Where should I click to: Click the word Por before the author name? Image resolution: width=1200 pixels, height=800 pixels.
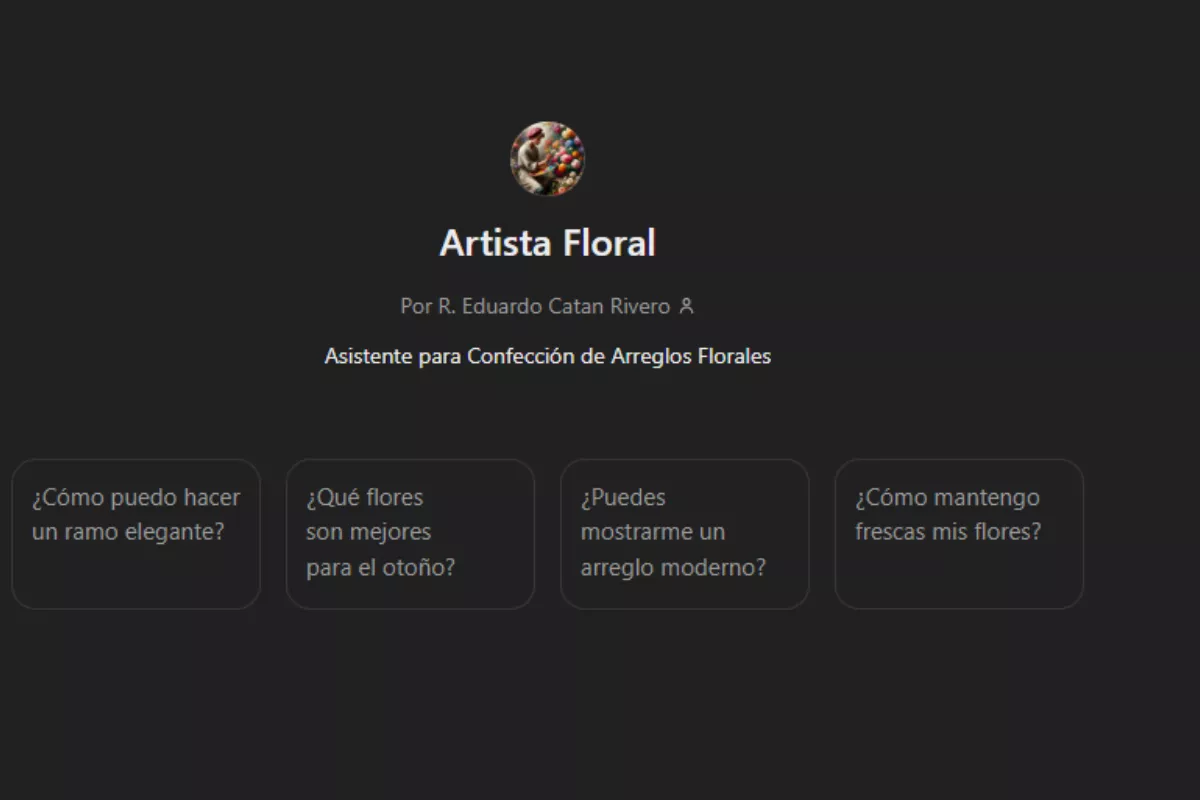(x=416, y=306)
